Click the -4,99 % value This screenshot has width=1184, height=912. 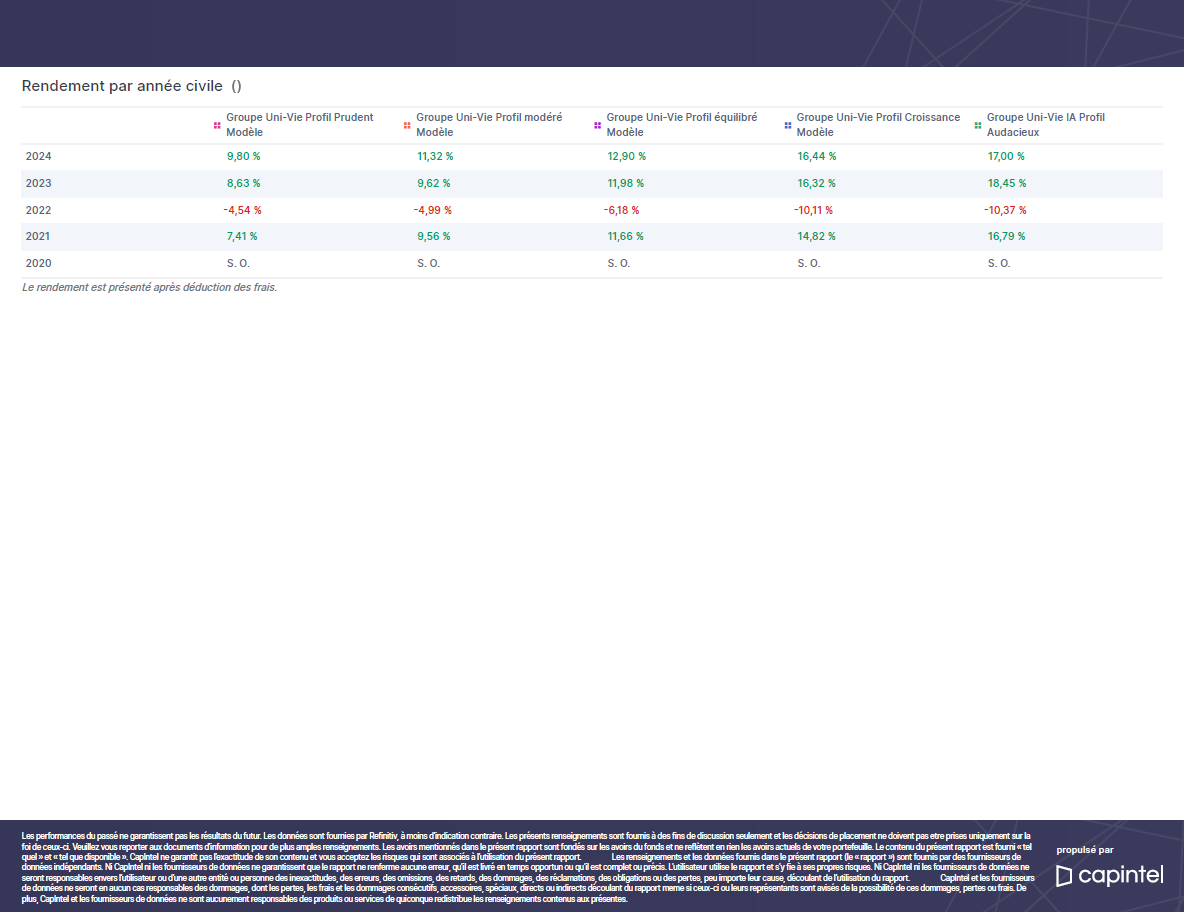click(433, 210)
